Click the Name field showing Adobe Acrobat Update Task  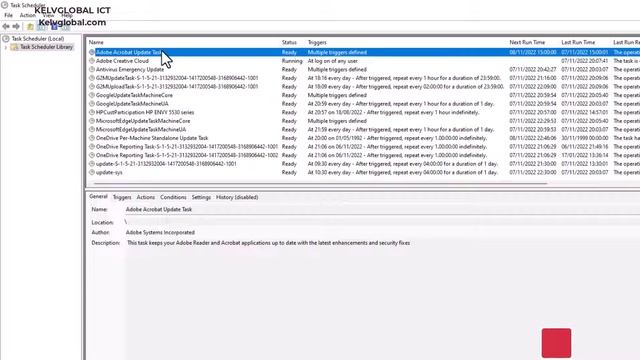pos(382,209)
